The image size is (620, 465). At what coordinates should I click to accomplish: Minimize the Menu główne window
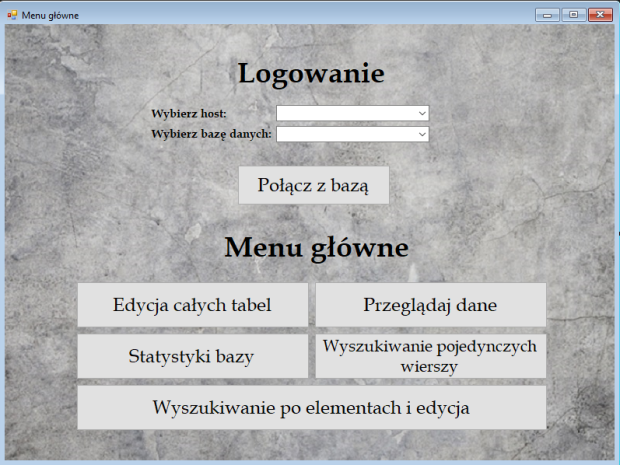point(547,15)
